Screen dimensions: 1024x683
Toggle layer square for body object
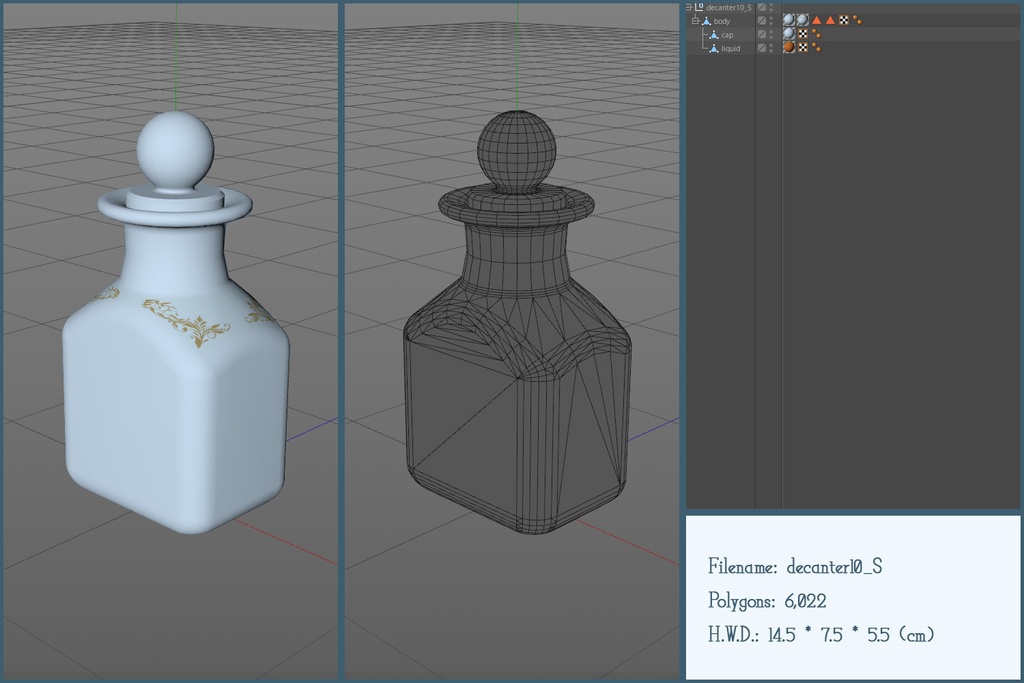point(762,21)
